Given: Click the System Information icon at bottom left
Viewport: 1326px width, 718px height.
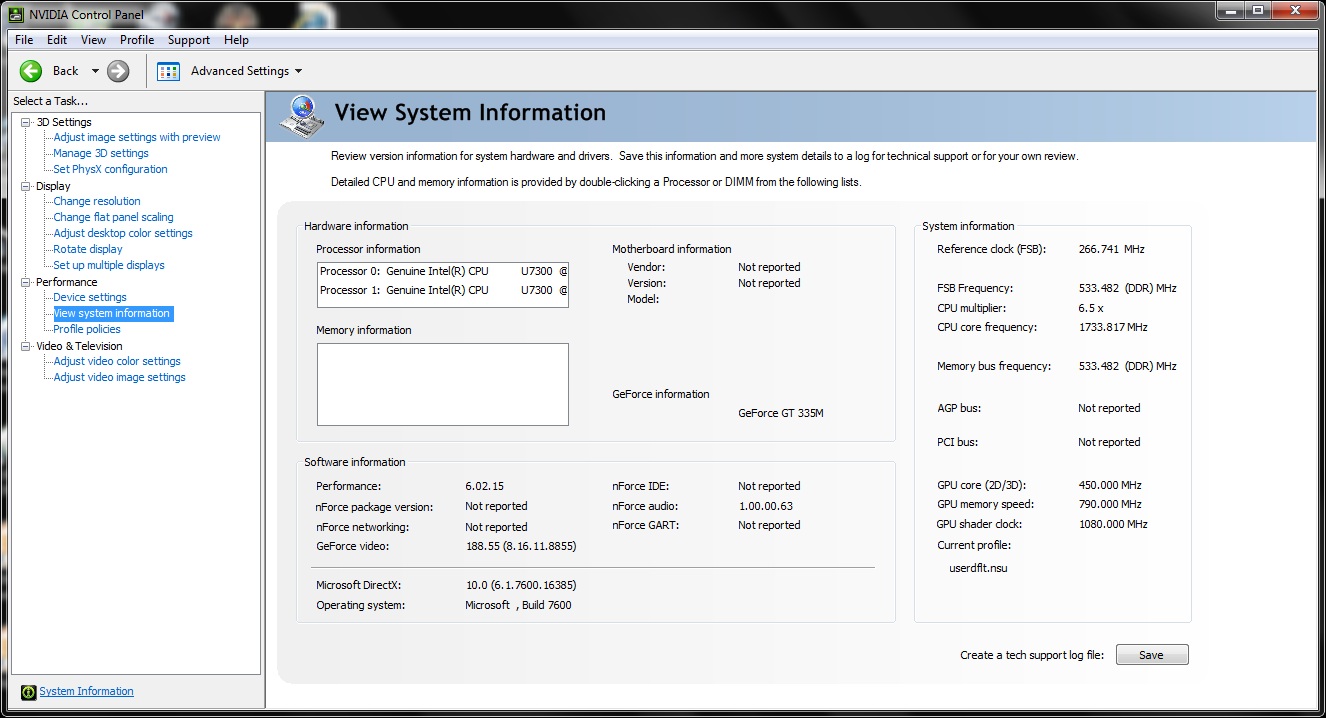Looking at the screenshot, I should click(x=29, y=692).
